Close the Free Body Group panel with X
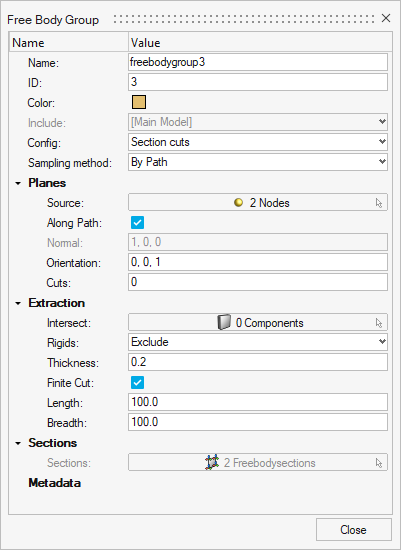The height and width of the screenshot is (550, 401). [x=386, y=18]
